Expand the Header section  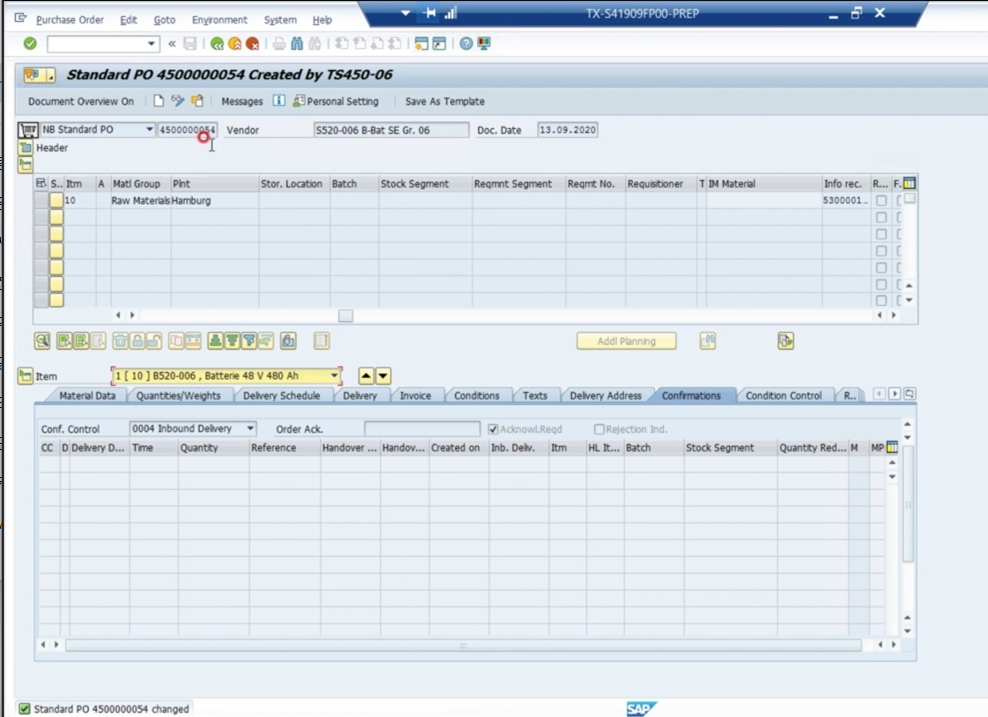(25, 147)
